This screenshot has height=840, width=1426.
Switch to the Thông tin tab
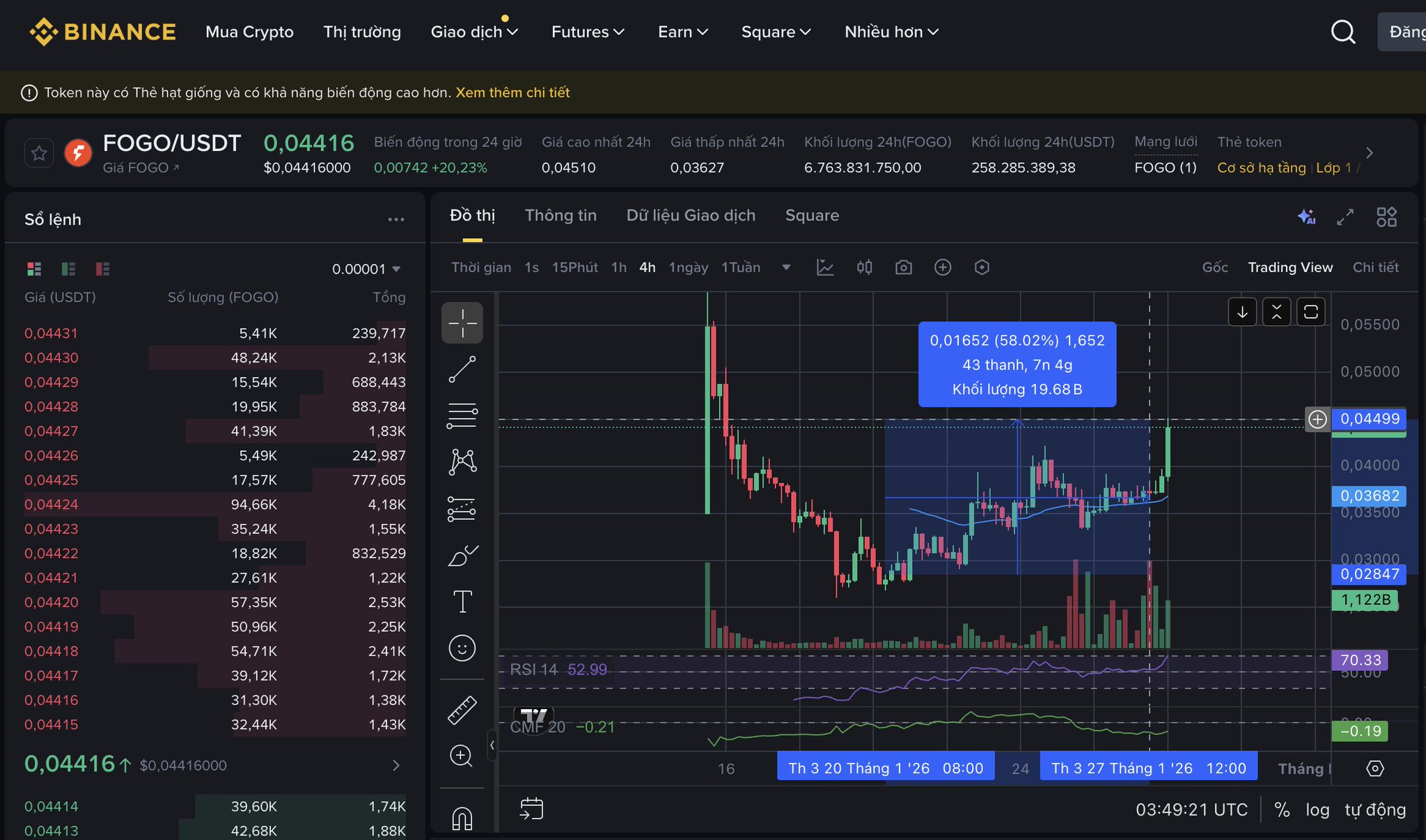click(560, 216)
